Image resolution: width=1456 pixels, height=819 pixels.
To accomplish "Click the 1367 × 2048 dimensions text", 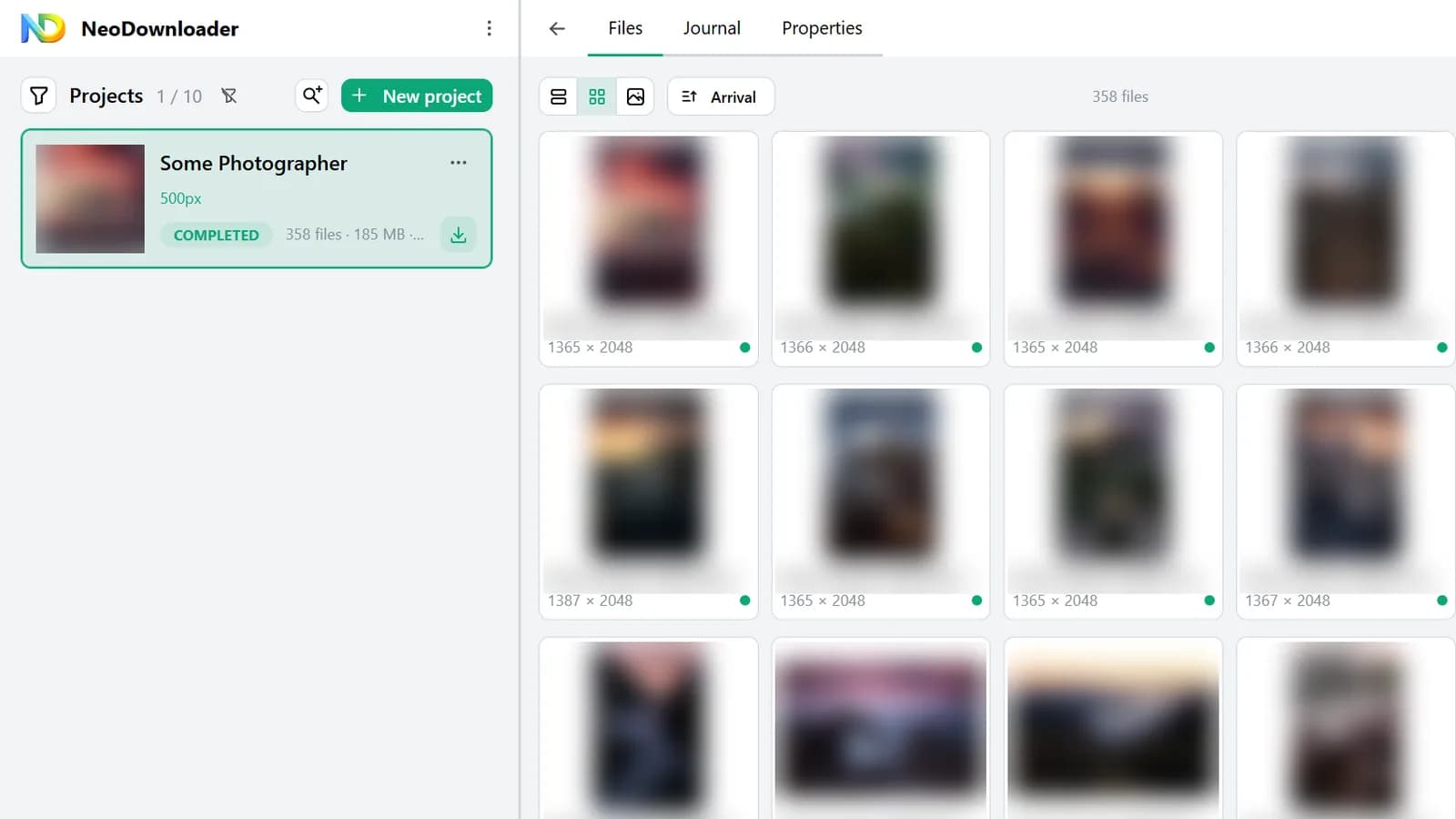I will click(1288, 601).
